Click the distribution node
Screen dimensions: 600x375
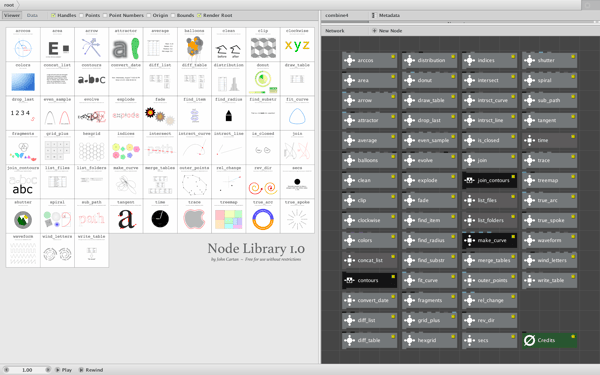429,60
